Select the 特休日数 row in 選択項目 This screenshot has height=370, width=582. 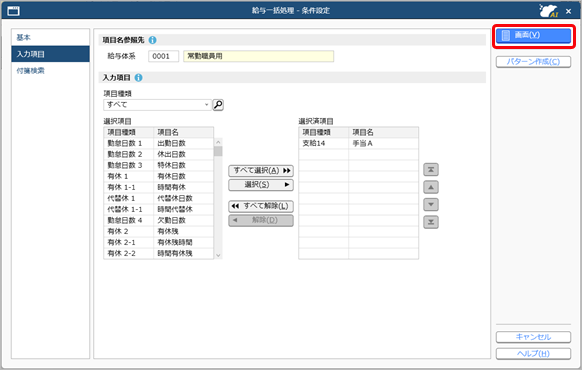pos(158,165)
